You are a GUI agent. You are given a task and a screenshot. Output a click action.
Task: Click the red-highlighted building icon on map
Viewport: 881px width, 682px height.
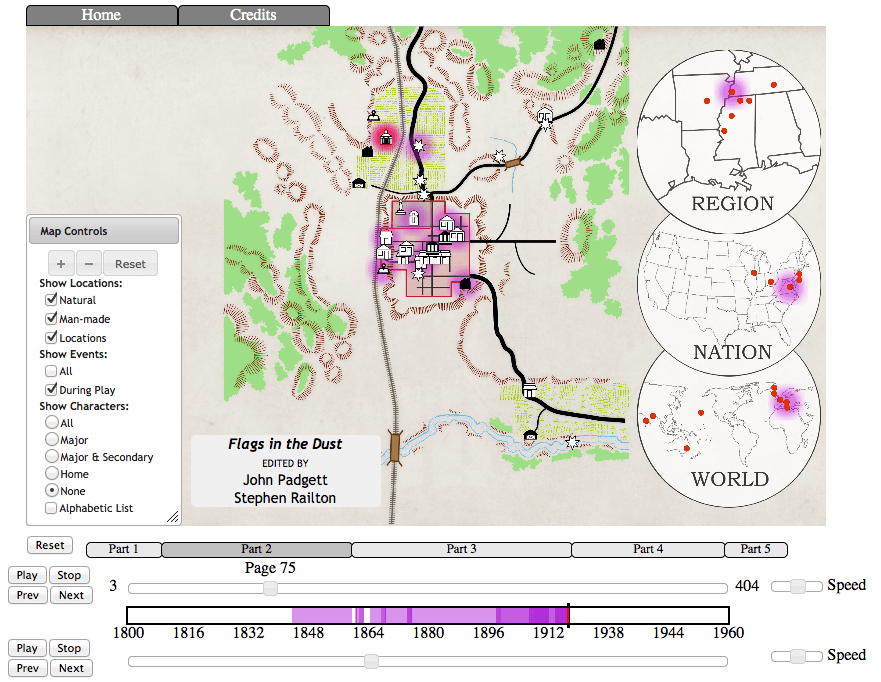pos(384,137)
